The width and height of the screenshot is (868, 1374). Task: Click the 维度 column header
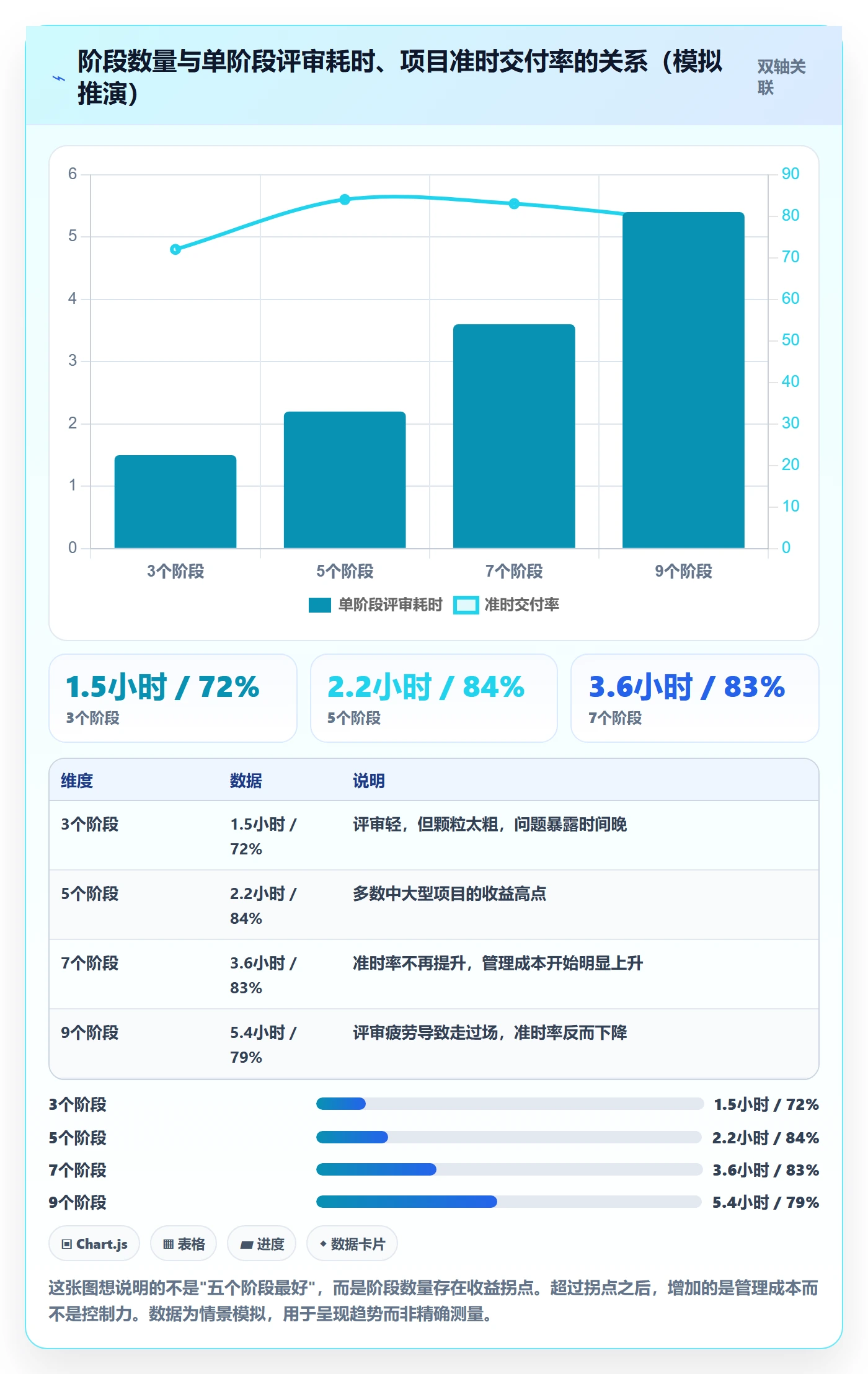(77, 781)
